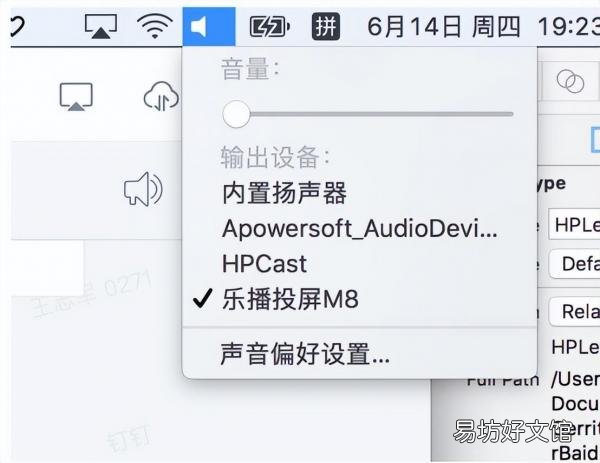Click the AirPlay icon in menu bar
600x463 pixels.
pyautogui.click(x=101, y=26)
